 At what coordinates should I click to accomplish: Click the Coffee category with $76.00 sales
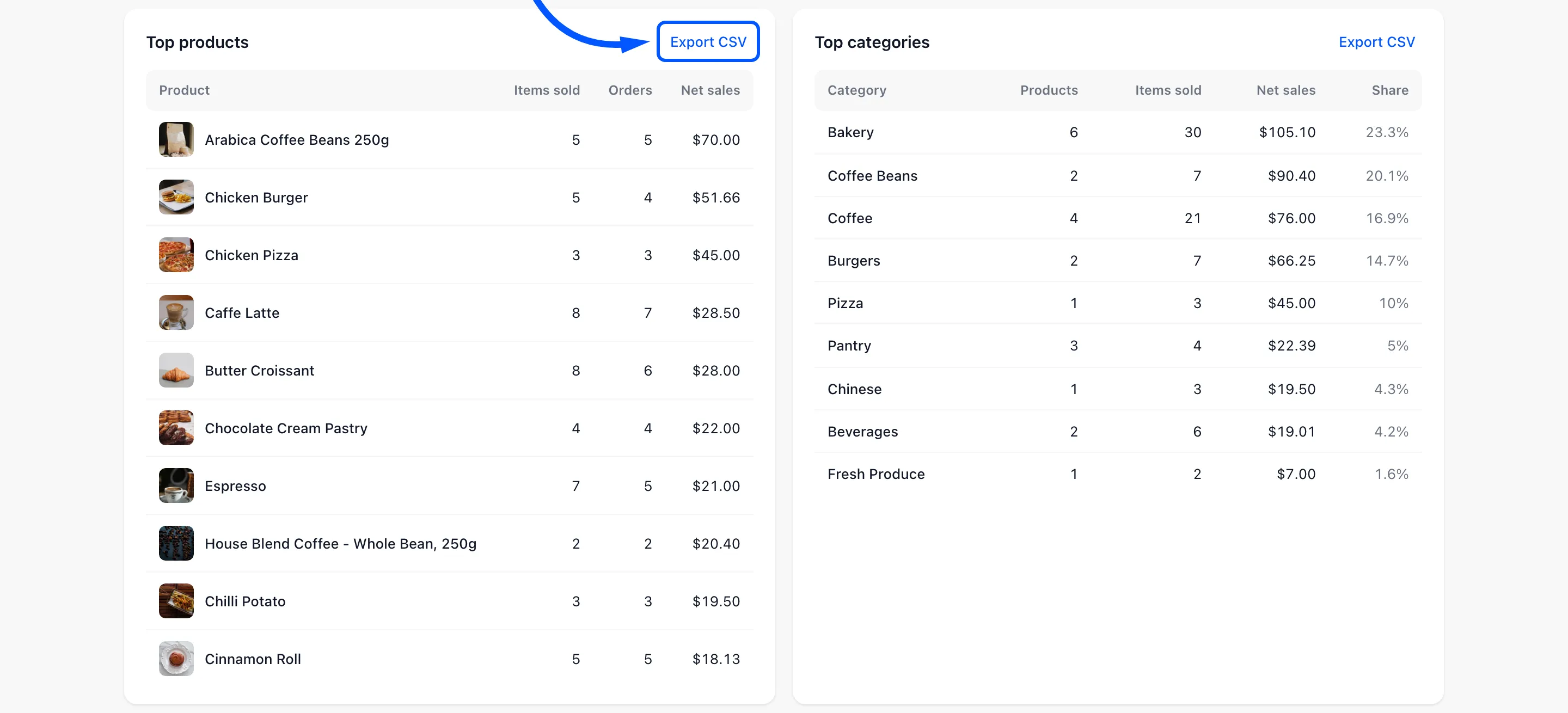point(850,218)
